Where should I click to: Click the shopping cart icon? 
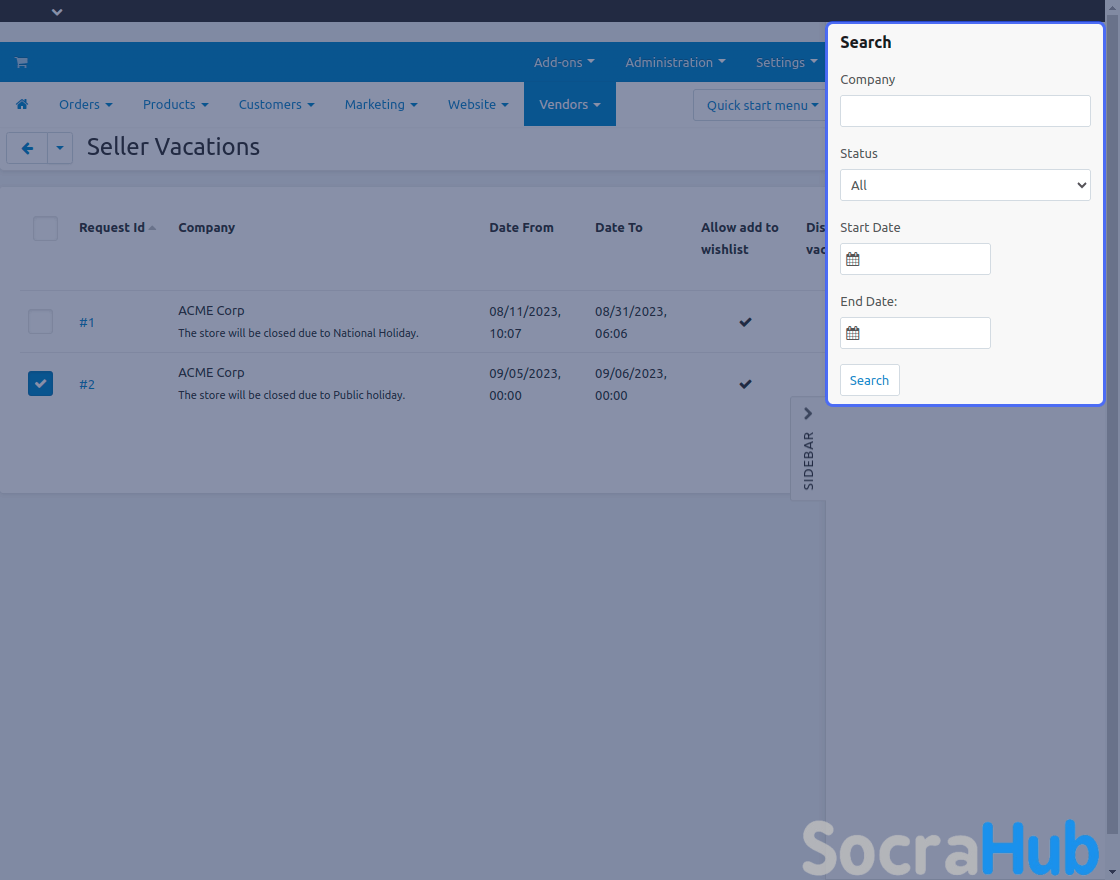[x=21, y=62]
